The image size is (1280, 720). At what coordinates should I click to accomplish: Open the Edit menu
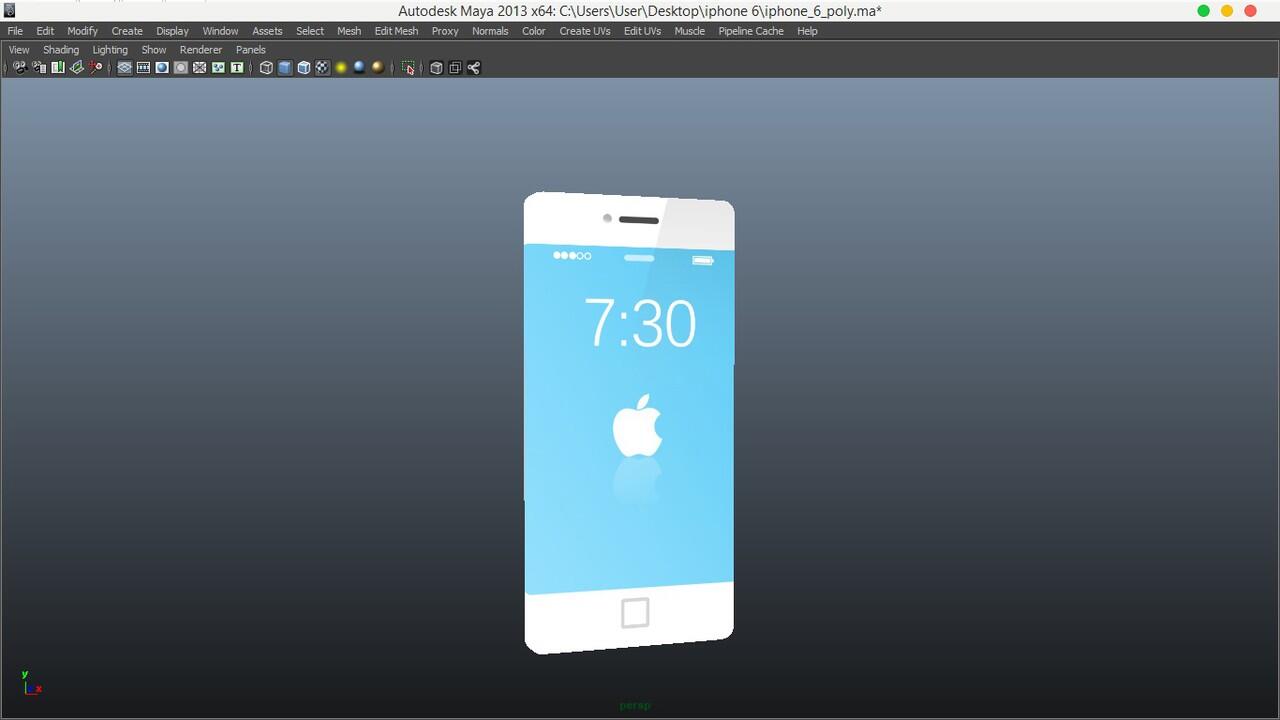click(x=45, y=31)
